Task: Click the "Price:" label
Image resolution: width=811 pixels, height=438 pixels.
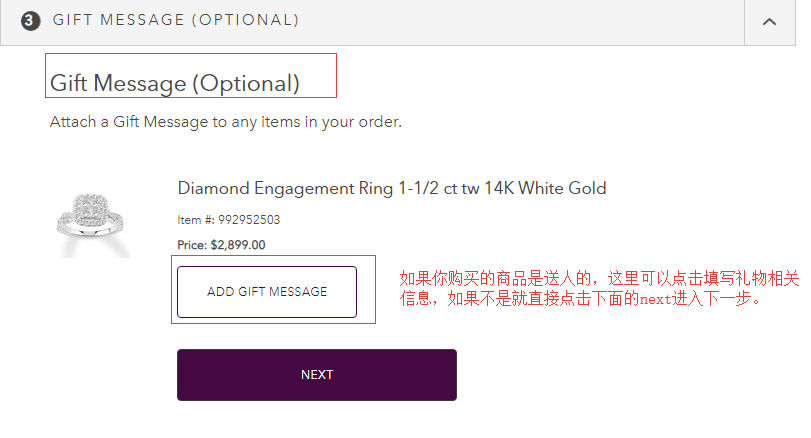Action: click(x=192, y=244)
